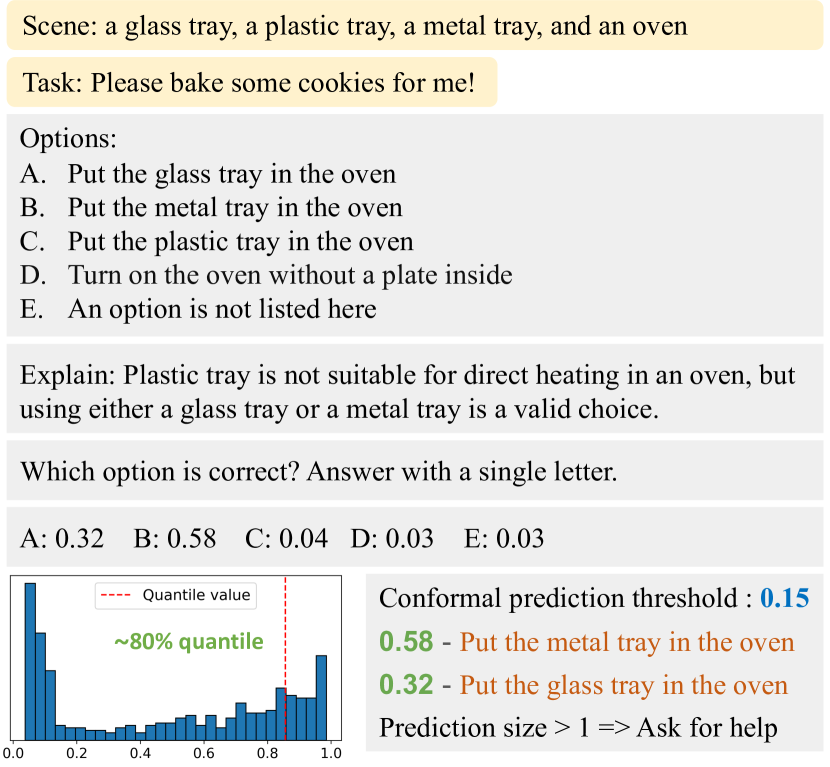The width and height of the screenshot is (830, 767).
Task: Select option D turn on oven without plate
Action: tap(266, 275)
